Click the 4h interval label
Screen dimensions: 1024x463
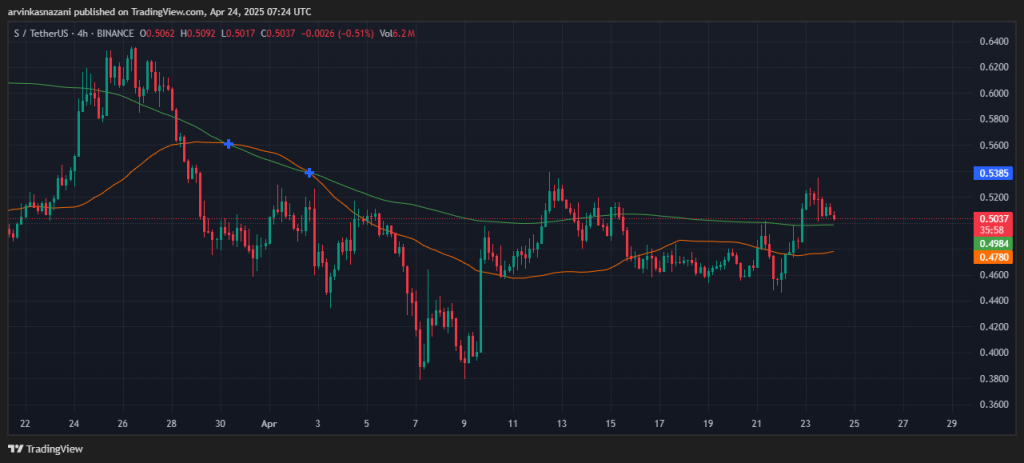82,34
